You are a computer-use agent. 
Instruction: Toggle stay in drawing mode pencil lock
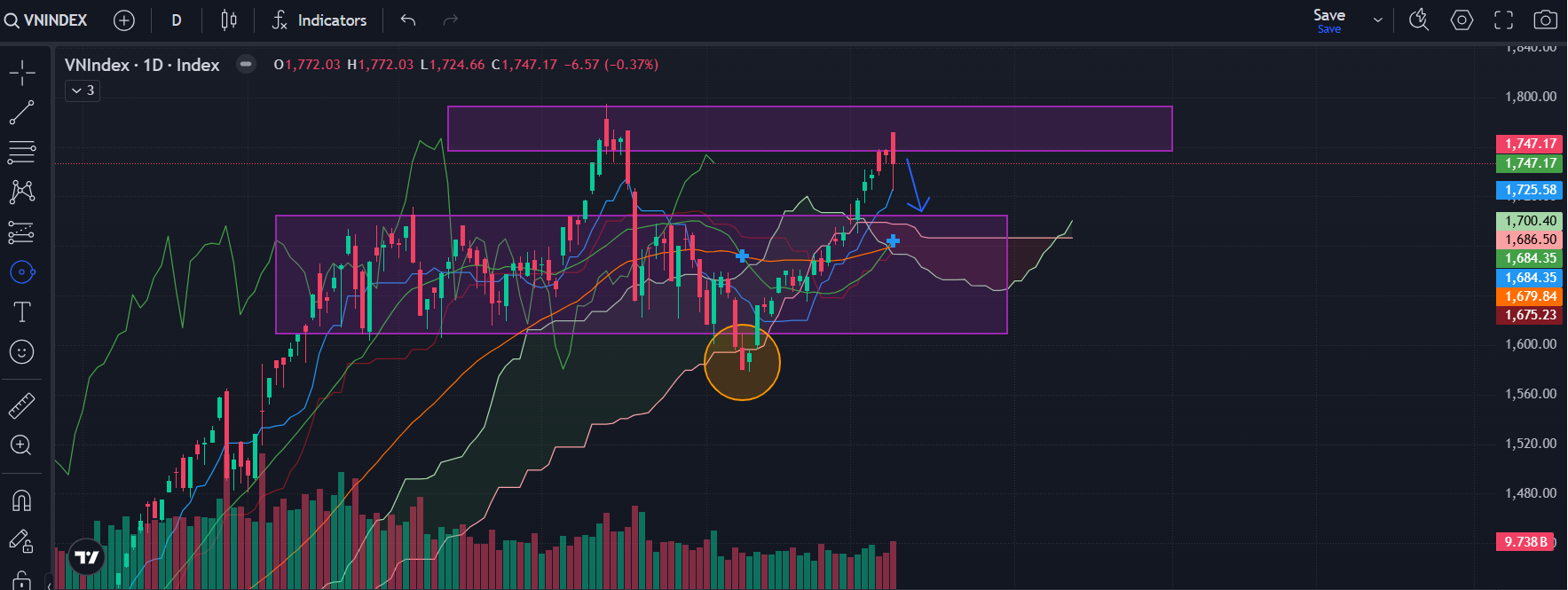point(22,540)
